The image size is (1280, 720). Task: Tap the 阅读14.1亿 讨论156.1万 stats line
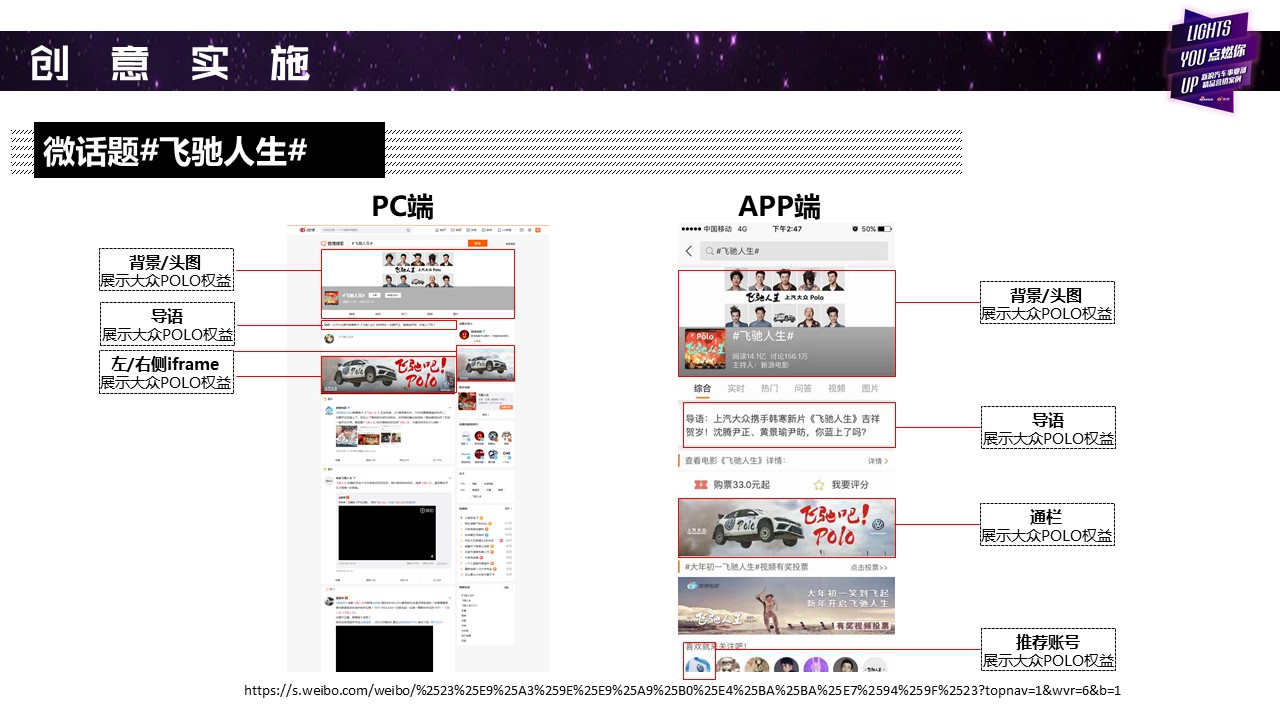pyautogui.click(x=769, y=355)
